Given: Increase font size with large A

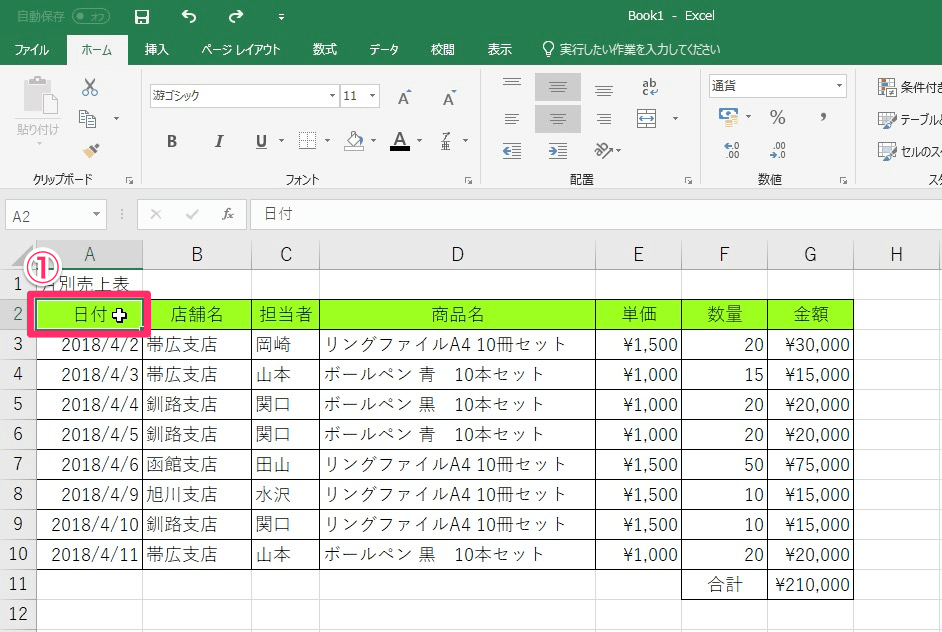Looking at the screenshot, I should pos(404,97).
